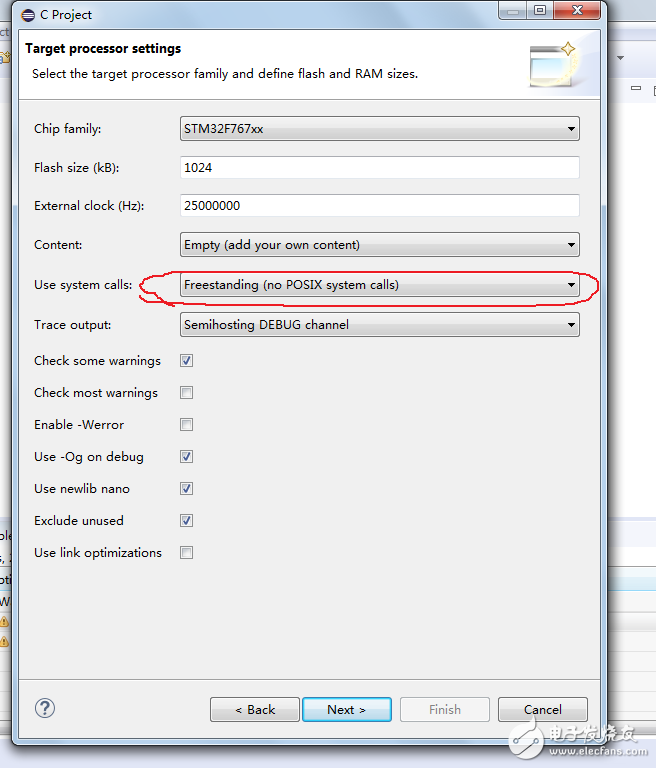This screenshot has width=656, height=768.
Task: Enable the Check most warnings checkbox
Action: click(x=186, y=393)
